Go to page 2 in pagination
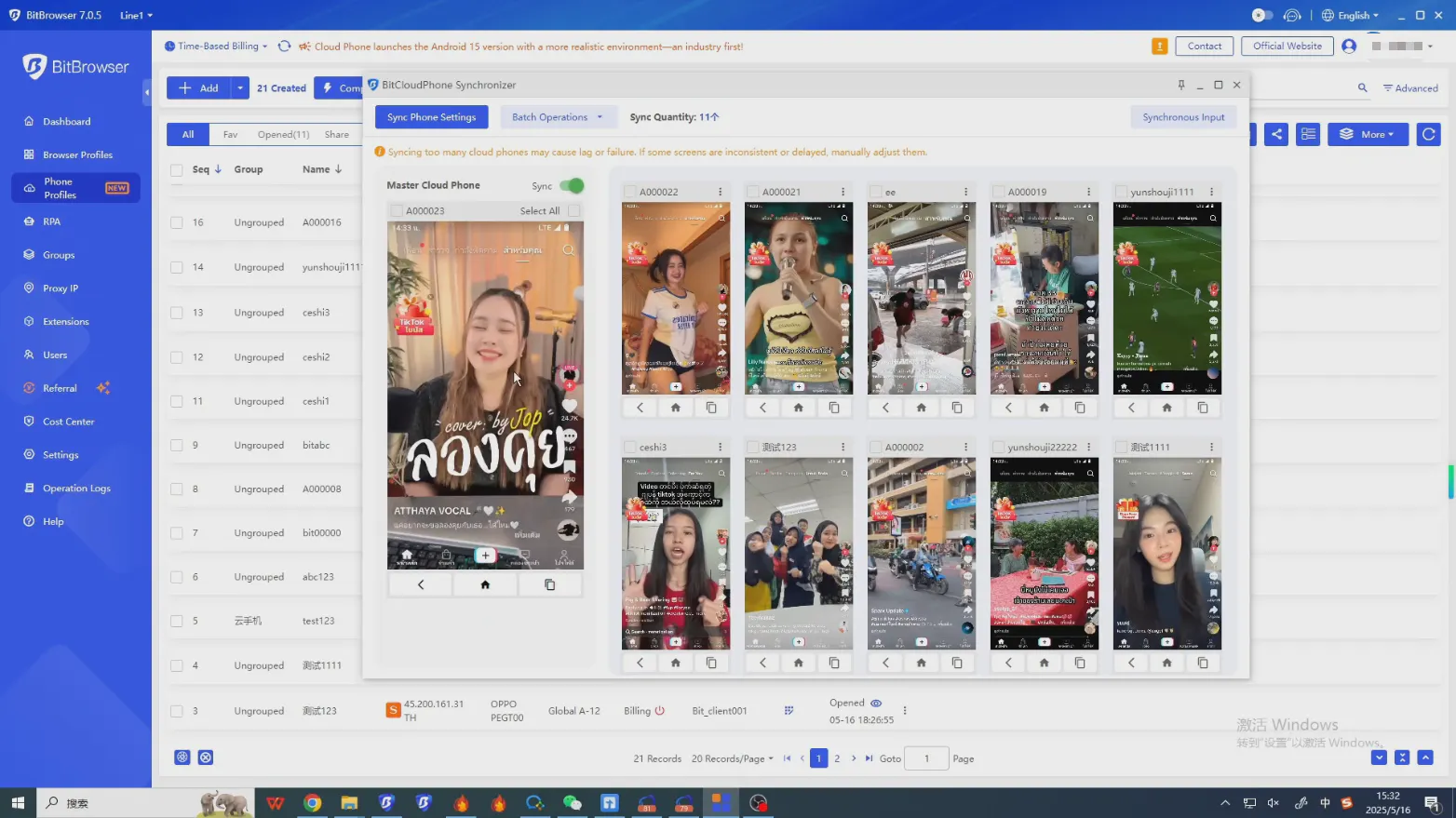Image resolution: width=1456 pixels, height=818 pixels. click(x=837, y=758)
